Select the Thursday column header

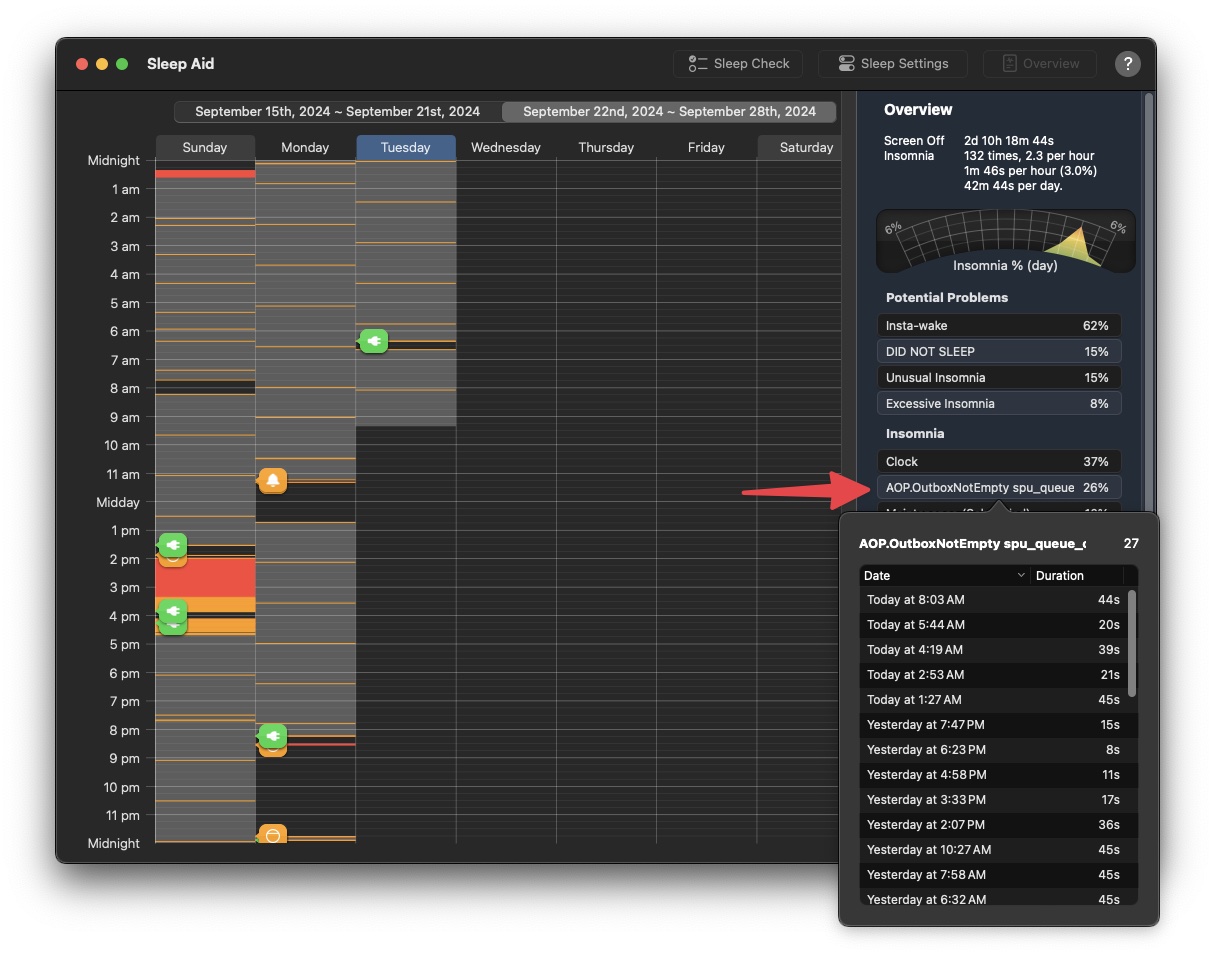point(606,147)
